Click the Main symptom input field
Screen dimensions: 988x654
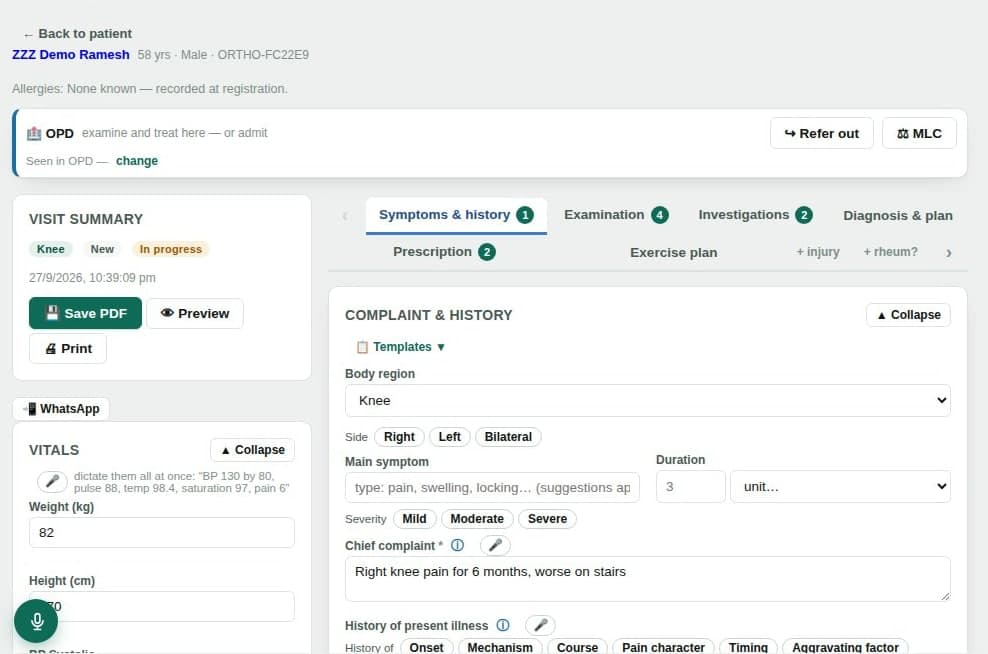[x=492, y=488]
